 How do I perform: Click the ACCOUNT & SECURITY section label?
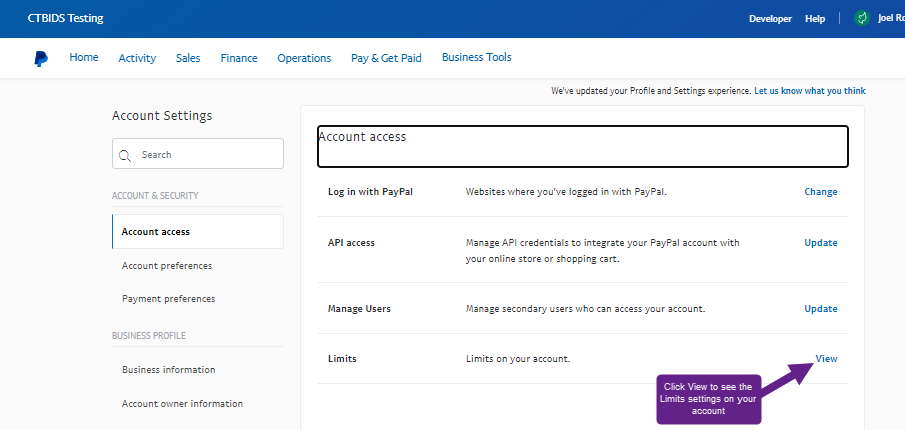coord(155,196)
